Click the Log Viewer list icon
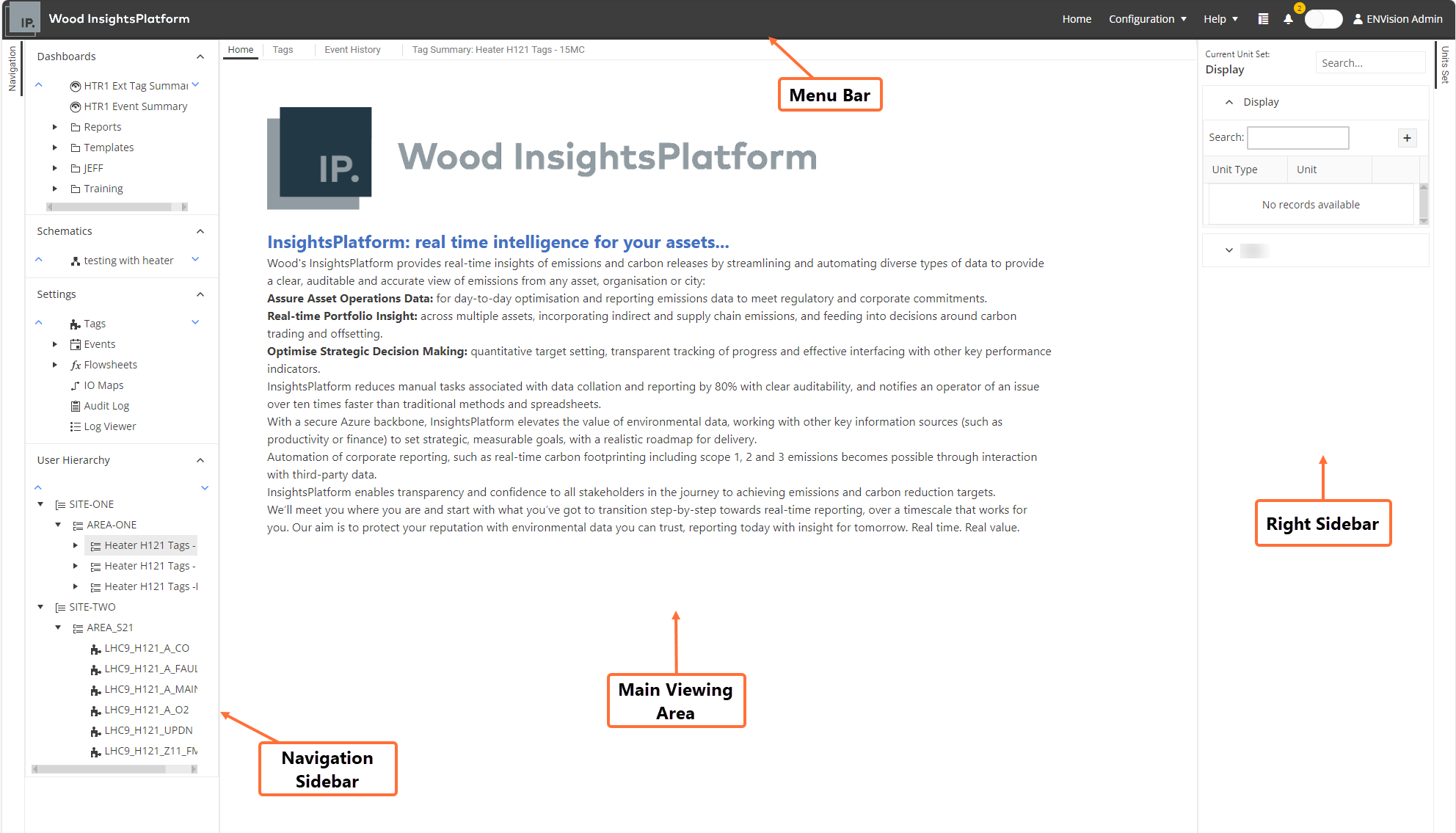This screenshot has height=833, width=1456. tap(75, 426)
